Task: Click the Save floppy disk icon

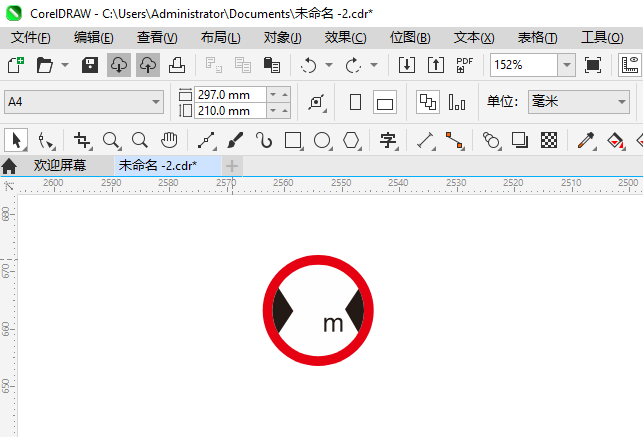Action: (90, 65)
